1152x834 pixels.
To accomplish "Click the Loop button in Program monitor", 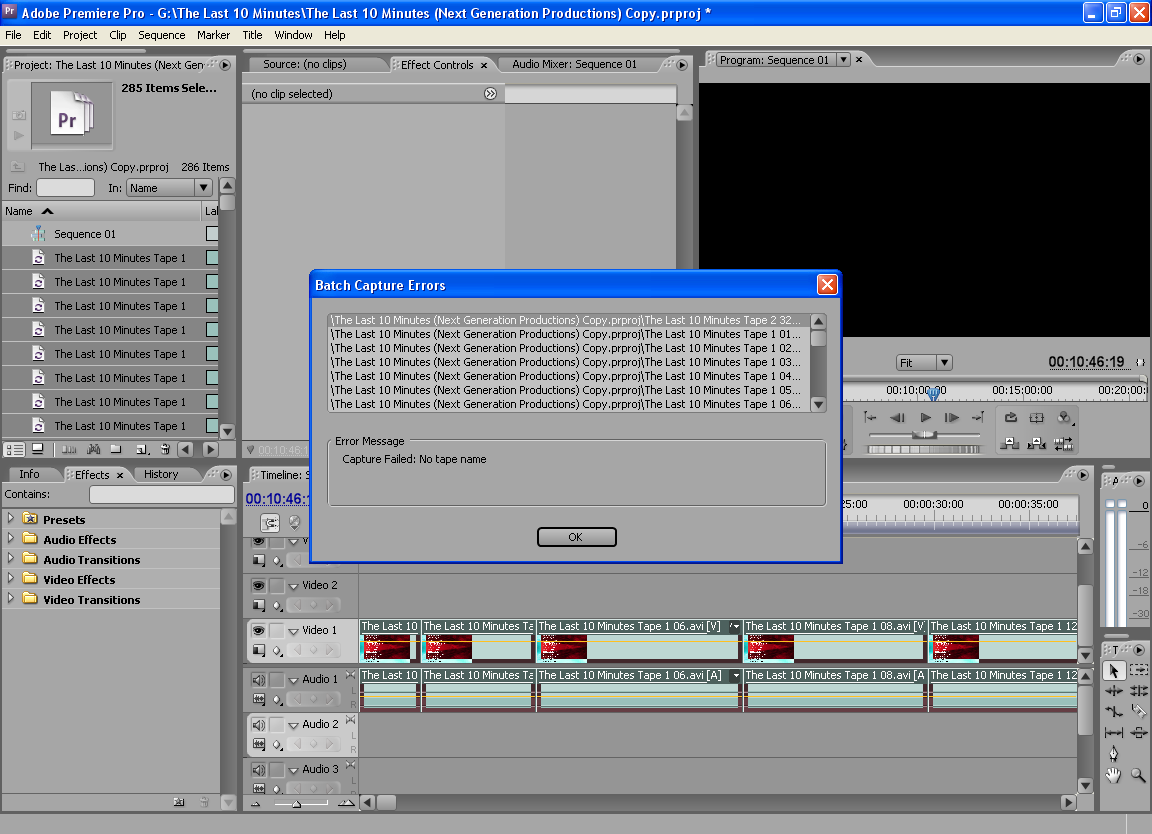I will pyautogui.click(x=1010, y=417).
